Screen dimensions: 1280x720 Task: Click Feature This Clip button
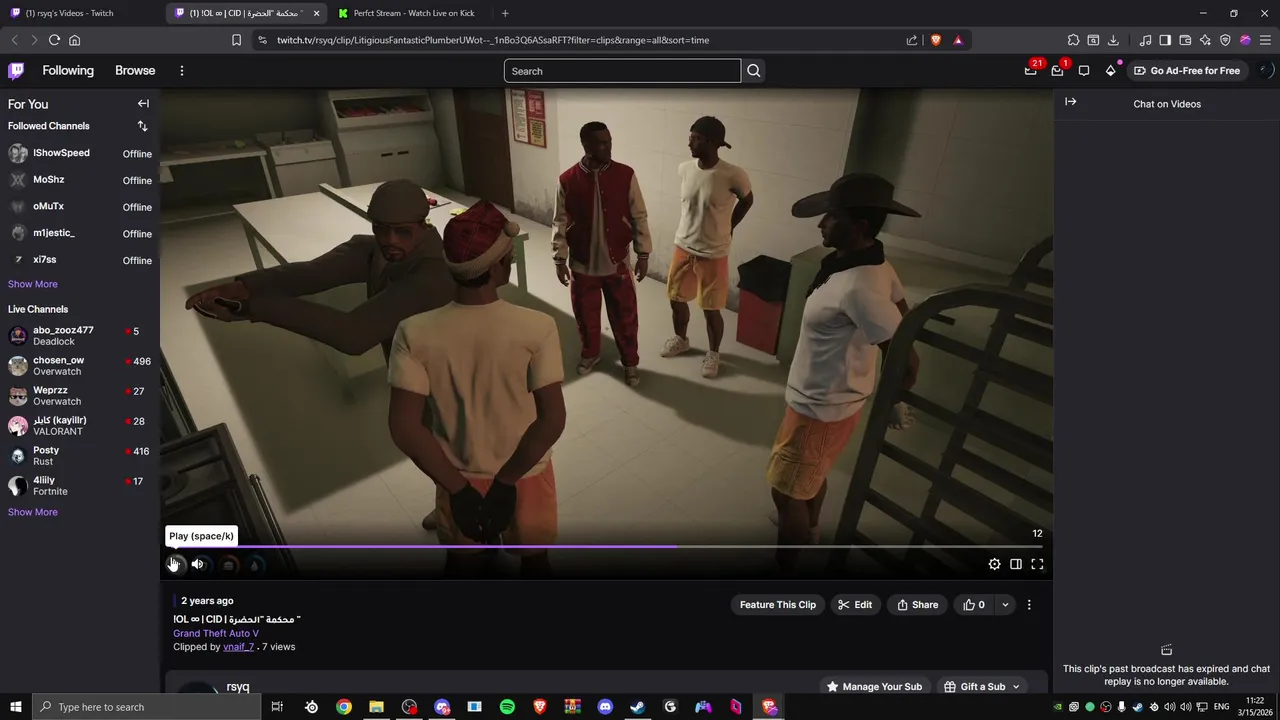[778, 605]
